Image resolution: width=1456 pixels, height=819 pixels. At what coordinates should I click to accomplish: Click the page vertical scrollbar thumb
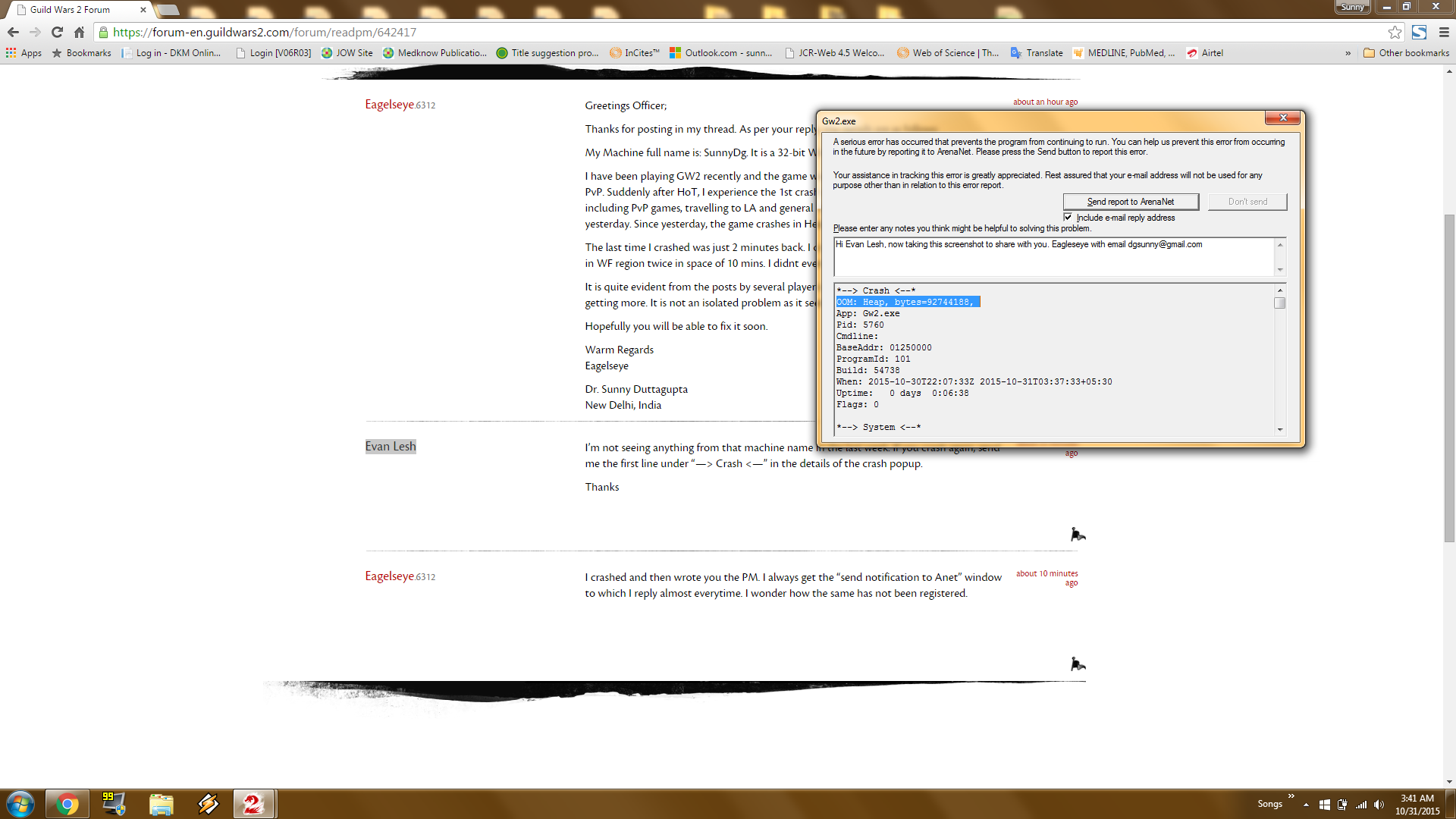1449,378
